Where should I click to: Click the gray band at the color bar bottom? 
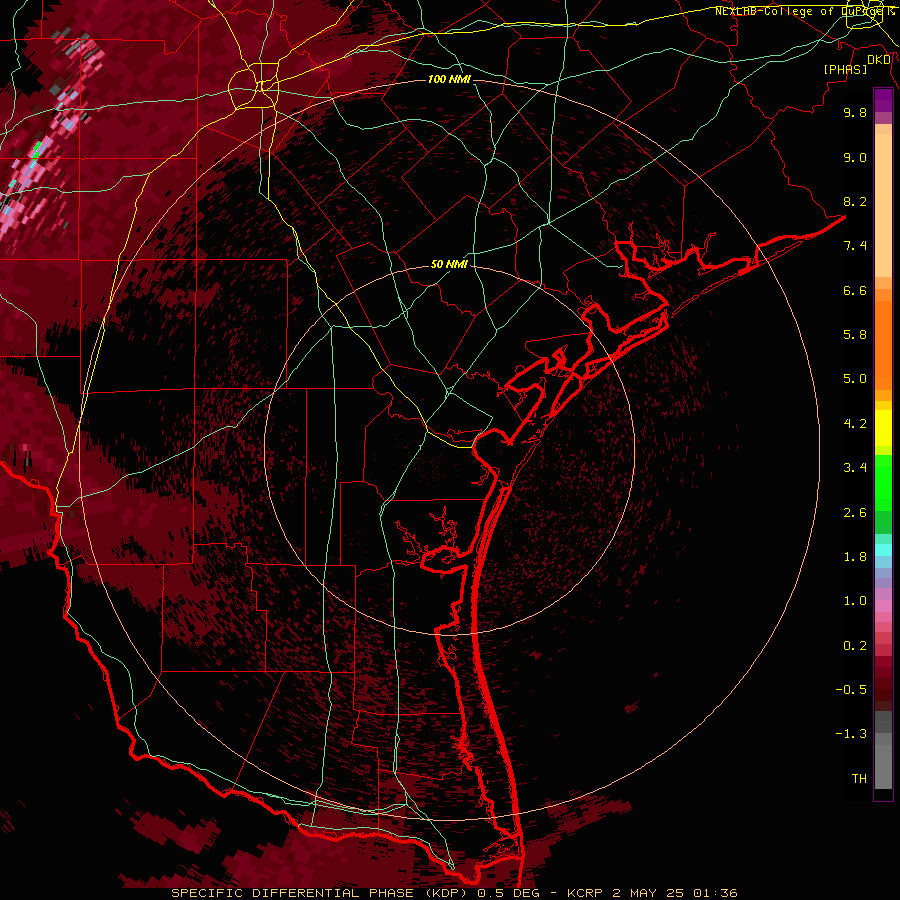(883, 767)
